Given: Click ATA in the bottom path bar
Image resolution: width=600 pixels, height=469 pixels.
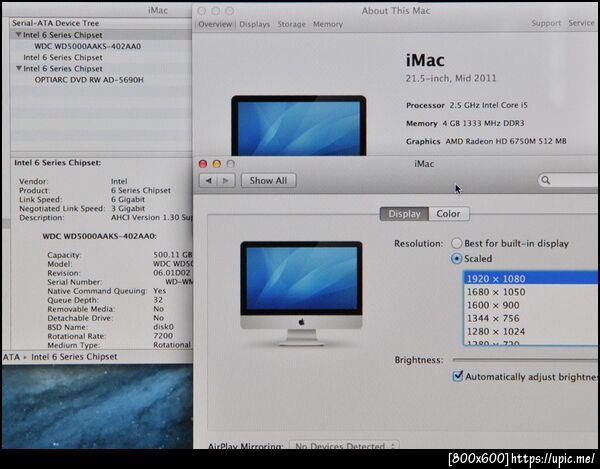Looking at the screenshot, I should pyautogui.click(x=11, y=357).
